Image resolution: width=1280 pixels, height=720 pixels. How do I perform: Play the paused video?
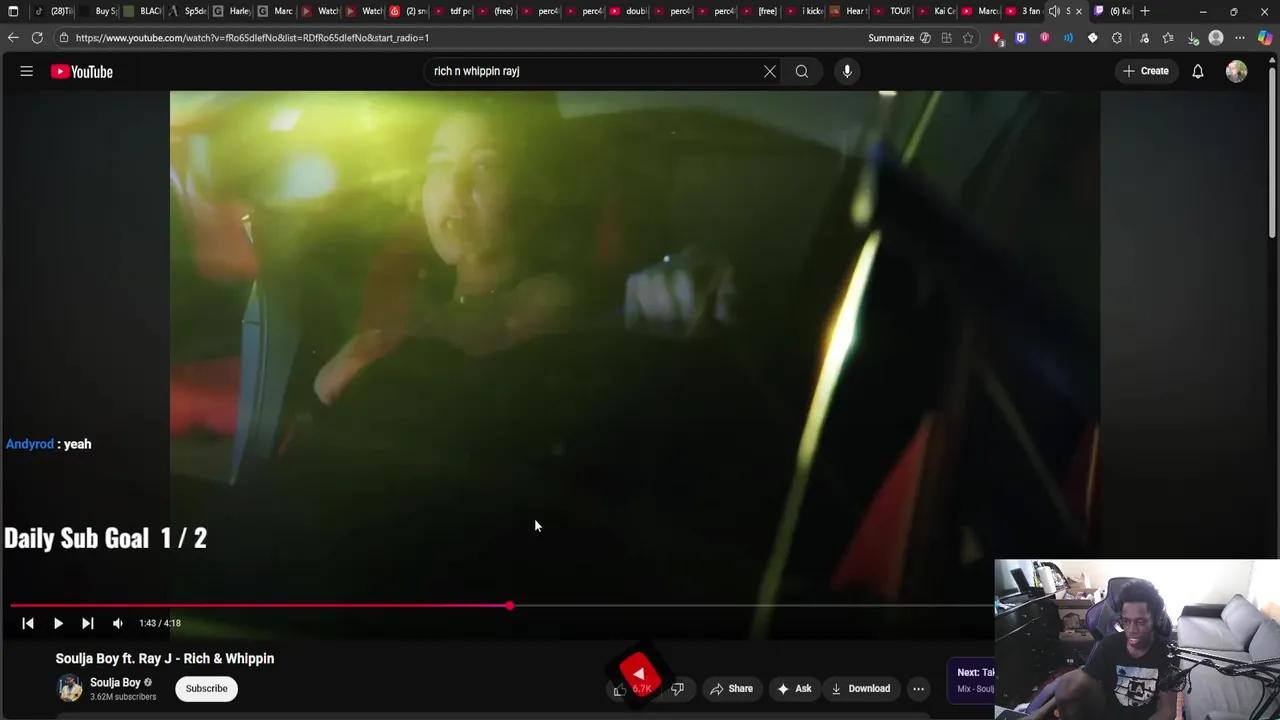(58, 623)
